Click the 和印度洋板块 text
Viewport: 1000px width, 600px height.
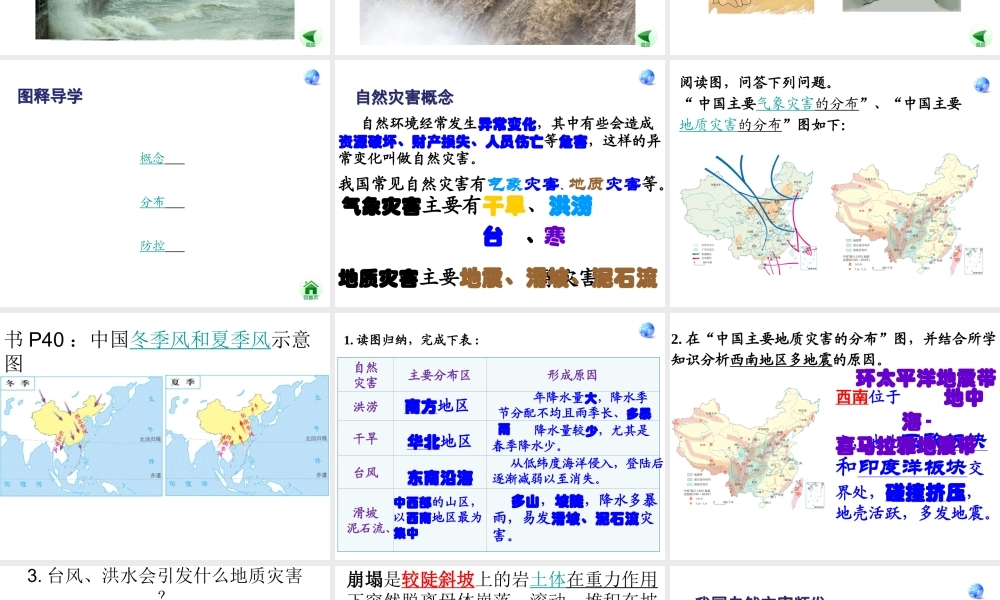[901, 467]
